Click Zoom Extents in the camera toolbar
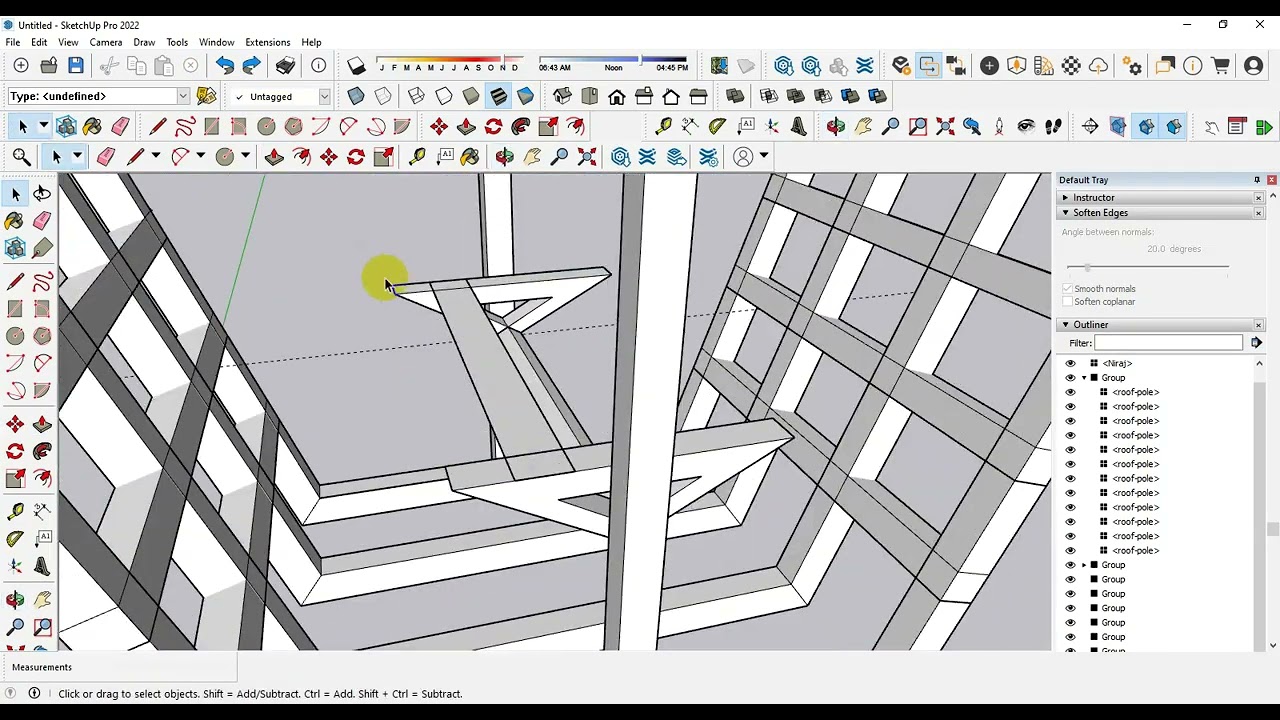The image size is (1280, 720). tap(944, 127)
